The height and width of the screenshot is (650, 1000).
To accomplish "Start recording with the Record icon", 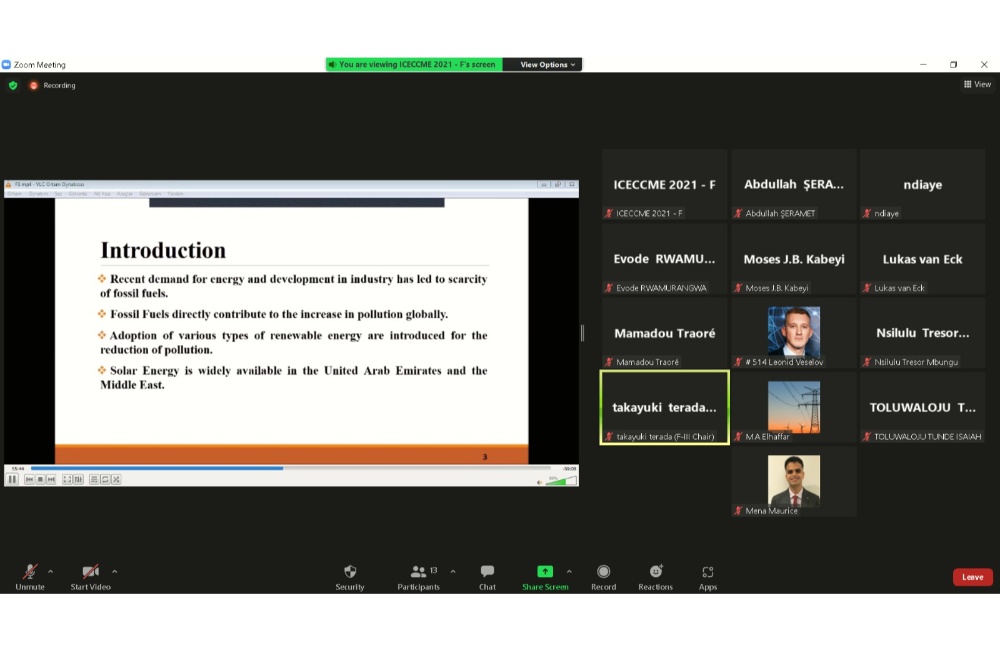I will (x=603, y=572).
